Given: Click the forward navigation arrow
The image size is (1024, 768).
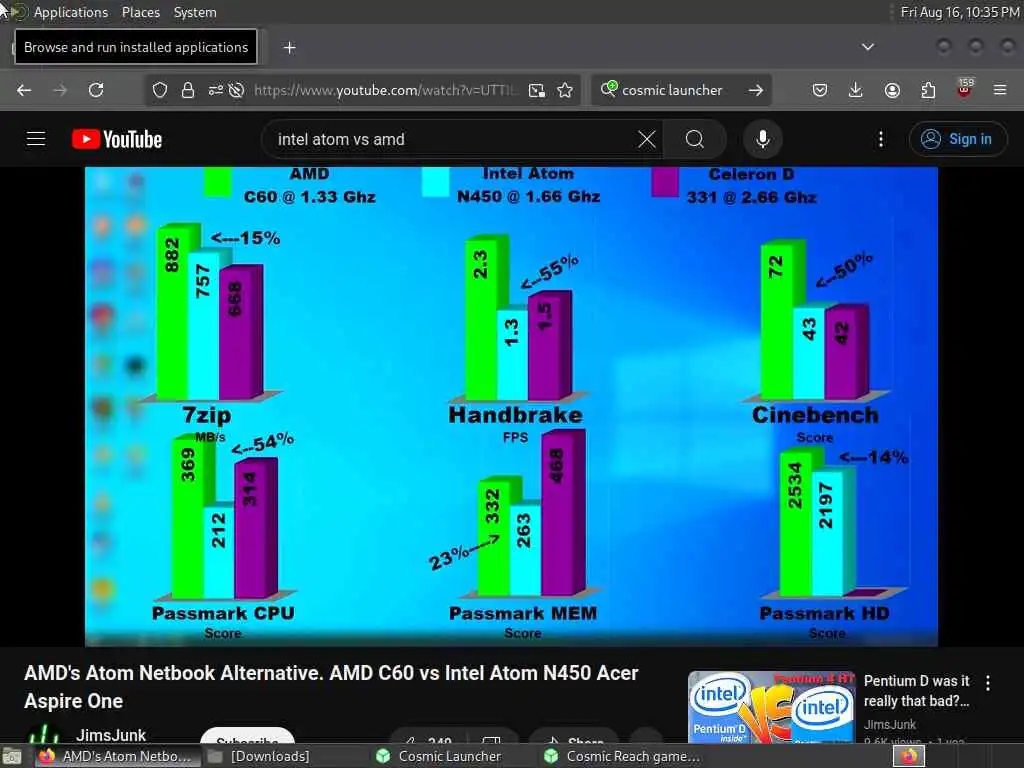Looking at the screenshot, I should (x=60, y=90).
